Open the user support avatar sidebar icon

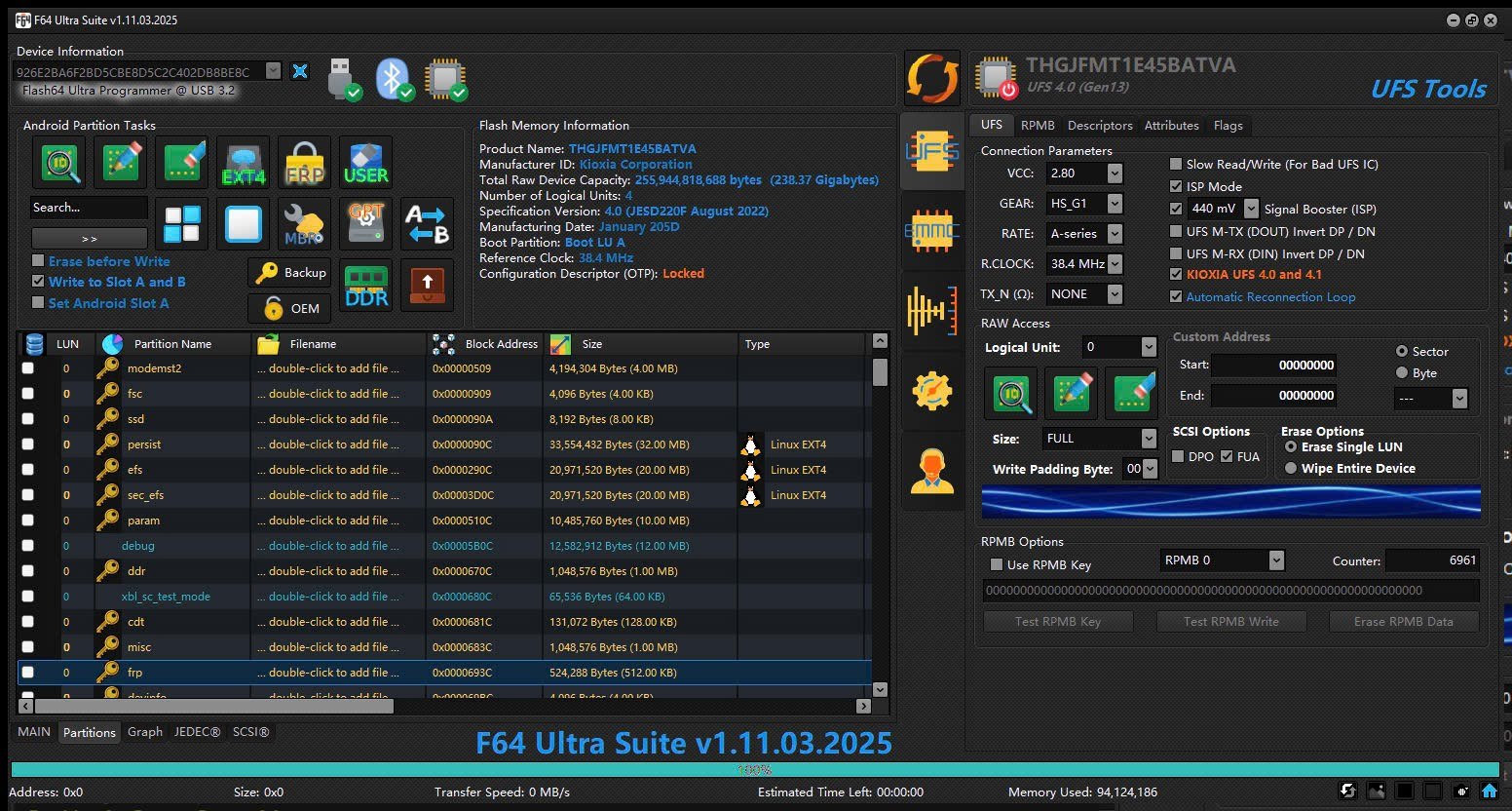click(932, 471)
